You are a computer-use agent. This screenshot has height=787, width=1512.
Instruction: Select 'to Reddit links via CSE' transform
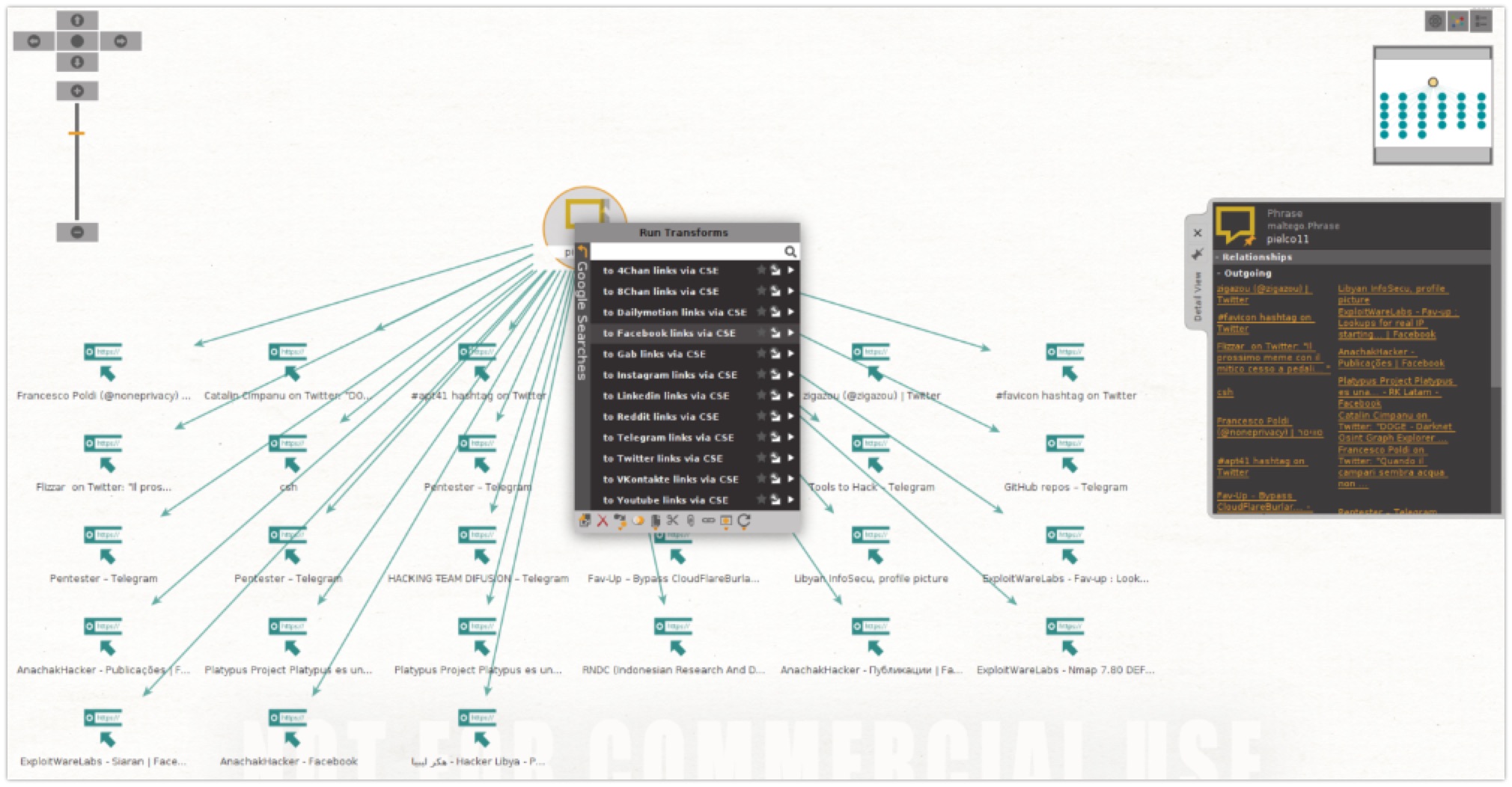click(x=660, y=417)
